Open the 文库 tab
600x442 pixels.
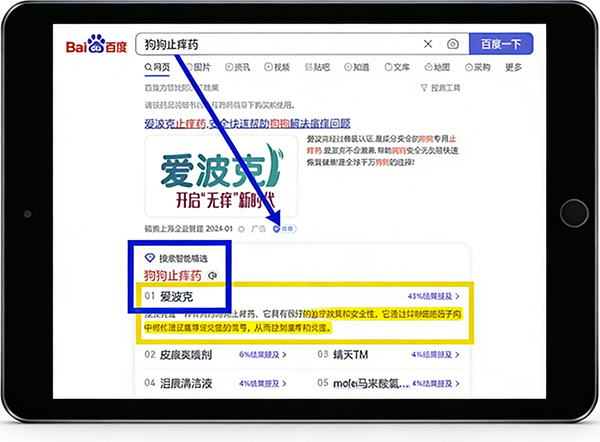click(x=396, y=69)
